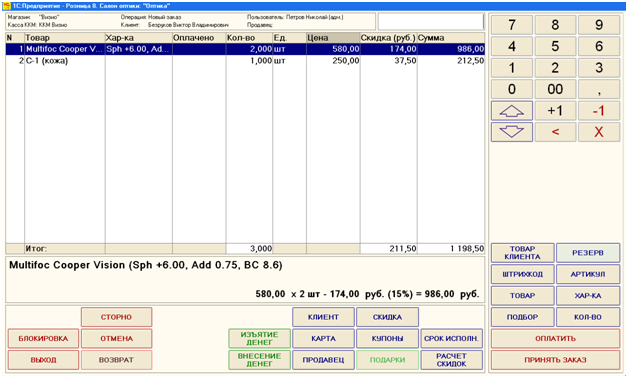Click the ОПЛАТИТЬ button

click(x=555, y=339)
